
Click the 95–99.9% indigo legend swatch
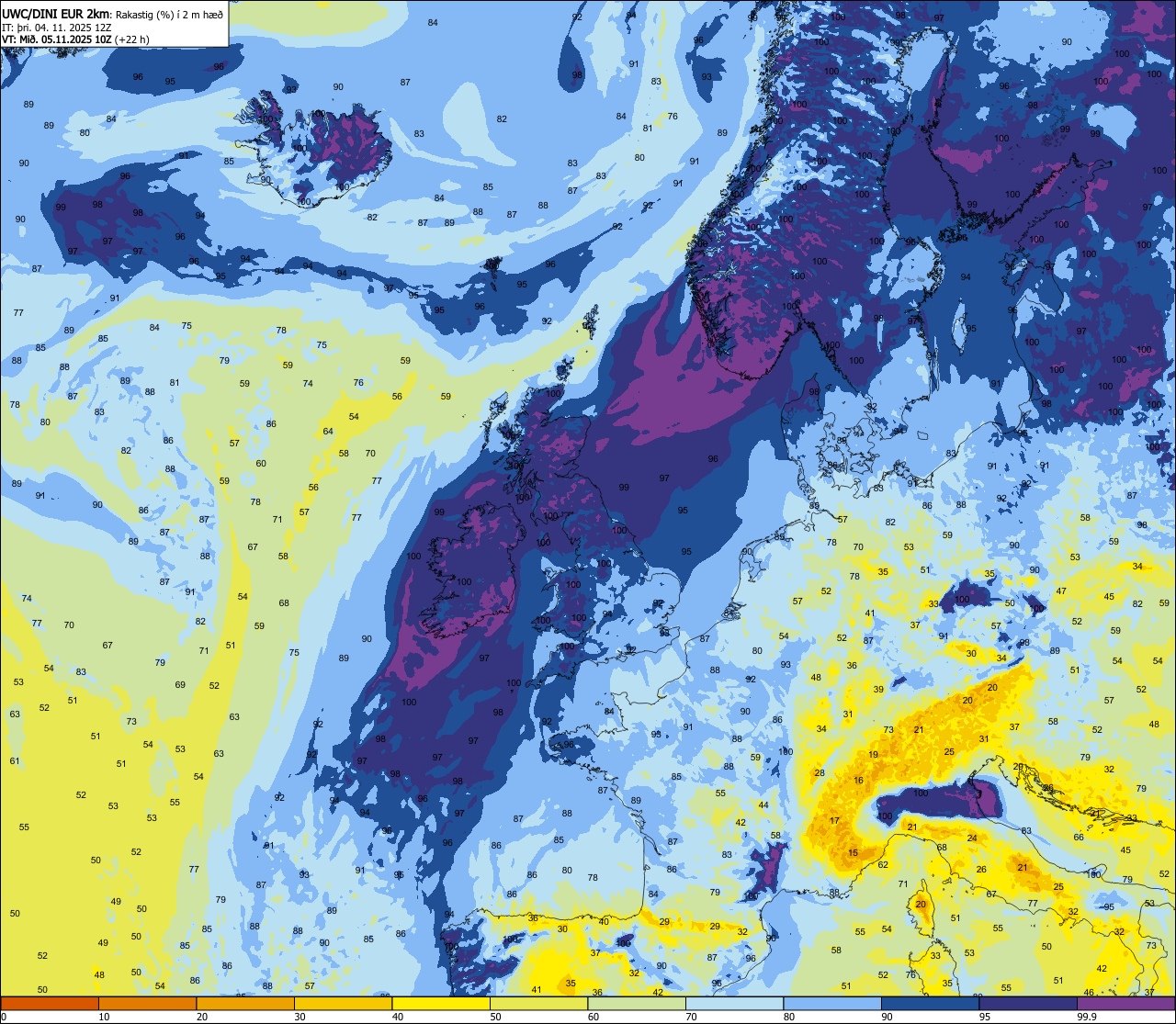(x=1028, y=1003)
